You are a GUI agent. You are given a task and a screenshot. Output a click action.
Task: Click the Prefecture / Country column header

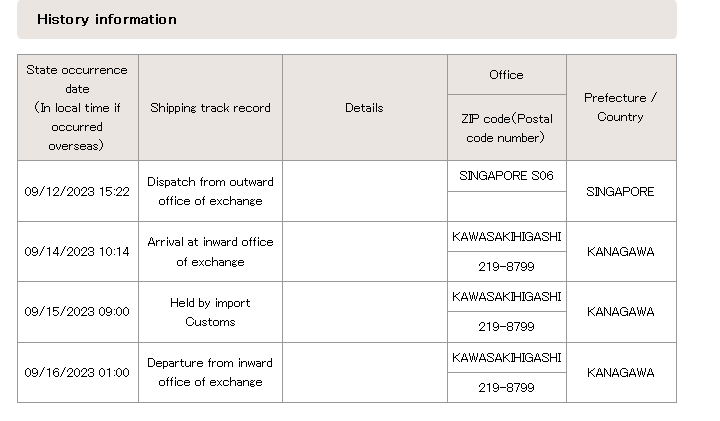tap(620, 107)
